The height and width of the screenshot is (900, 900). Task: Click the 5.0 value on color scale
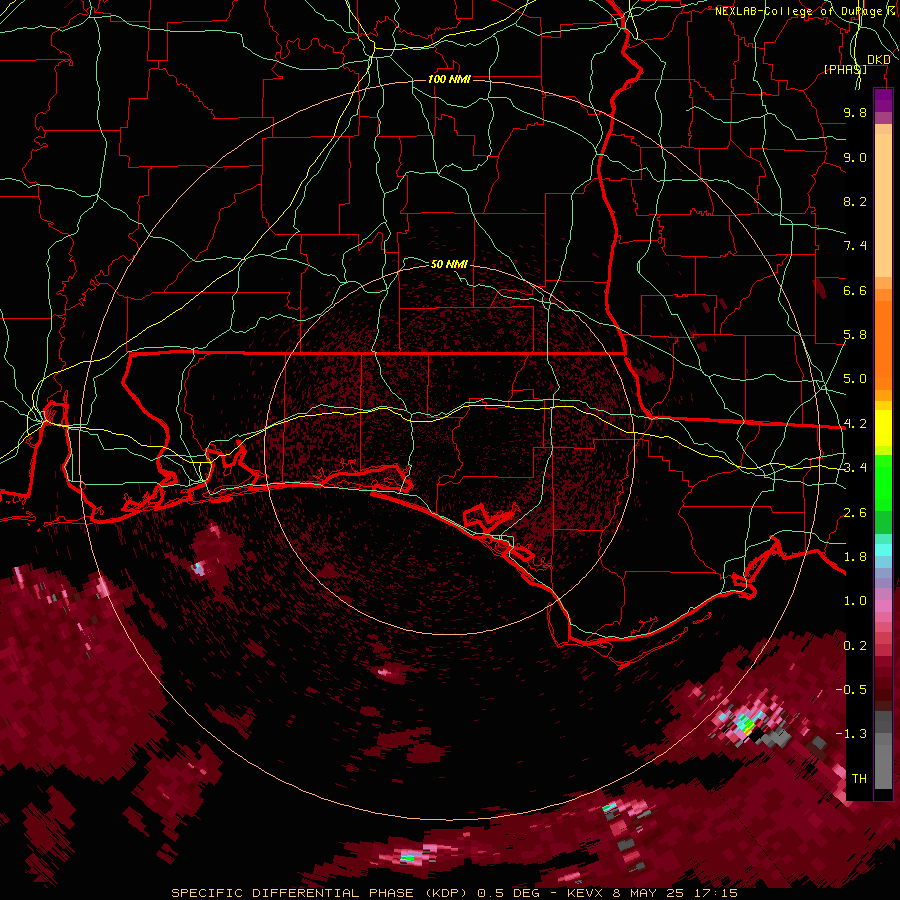click(x=855, y=379)
